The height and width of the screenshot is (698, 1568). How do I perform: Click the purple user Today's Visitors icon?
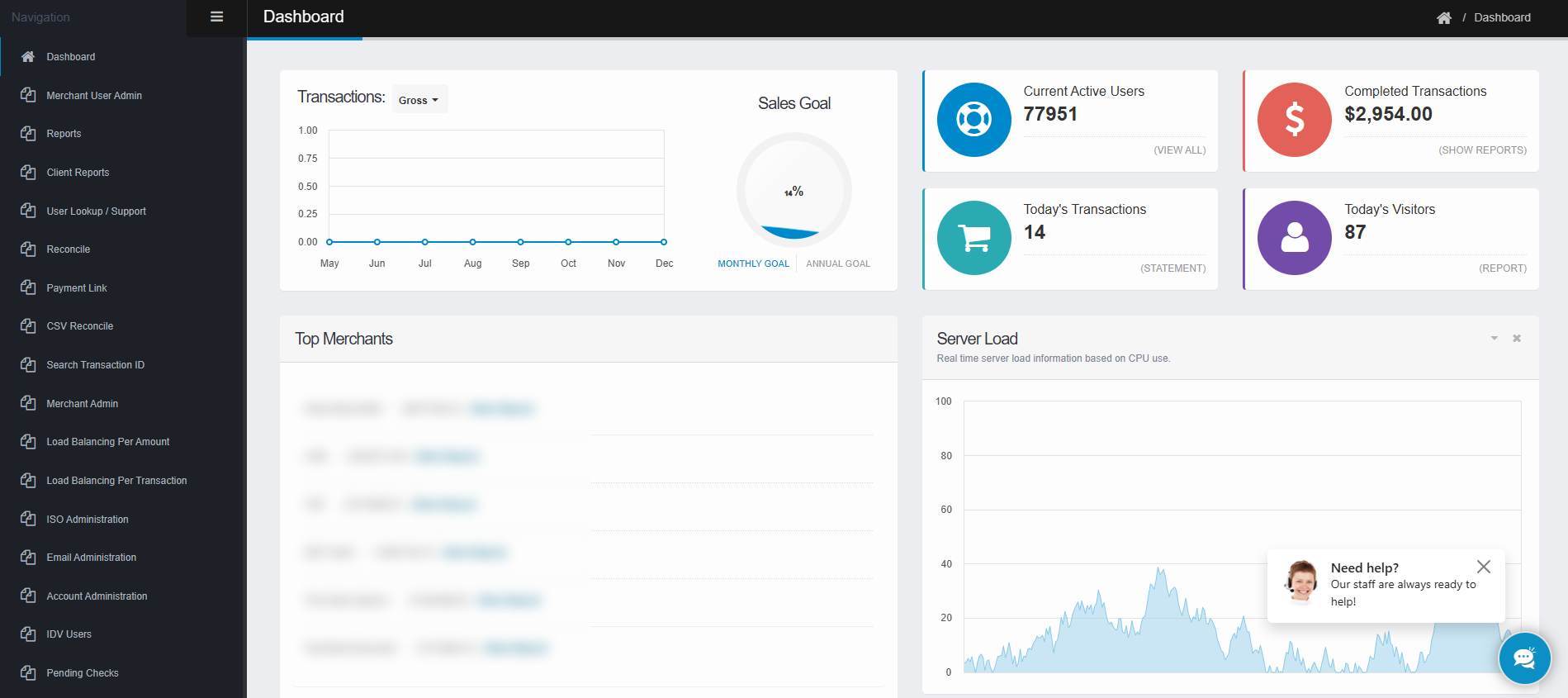tap(1294, 238)
